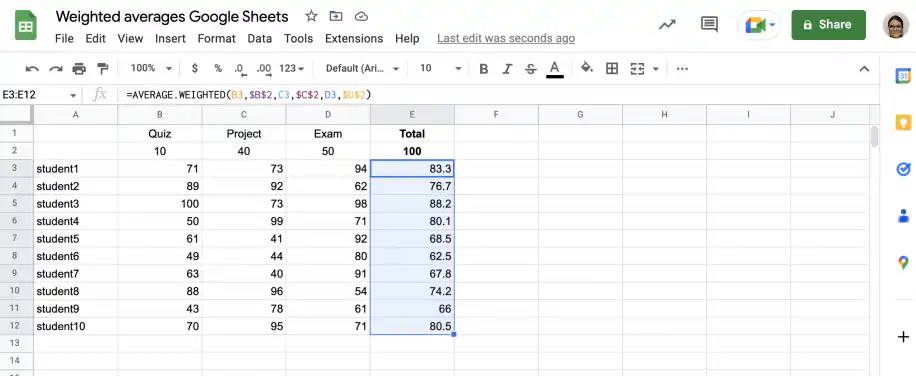The image size is (916, 376).
Task: Click the document title text
Action: pyautogui.click(x=172, y=16)
